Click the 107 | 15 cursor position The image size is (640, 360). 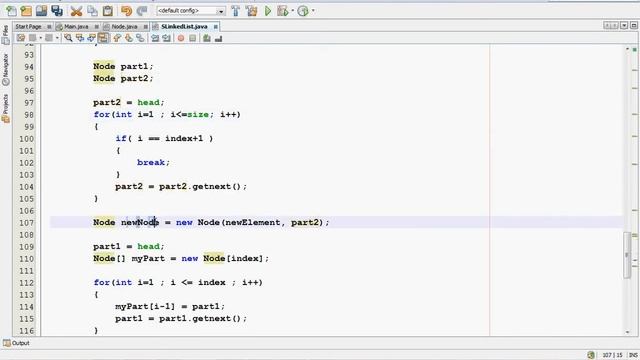pos(612,355)
